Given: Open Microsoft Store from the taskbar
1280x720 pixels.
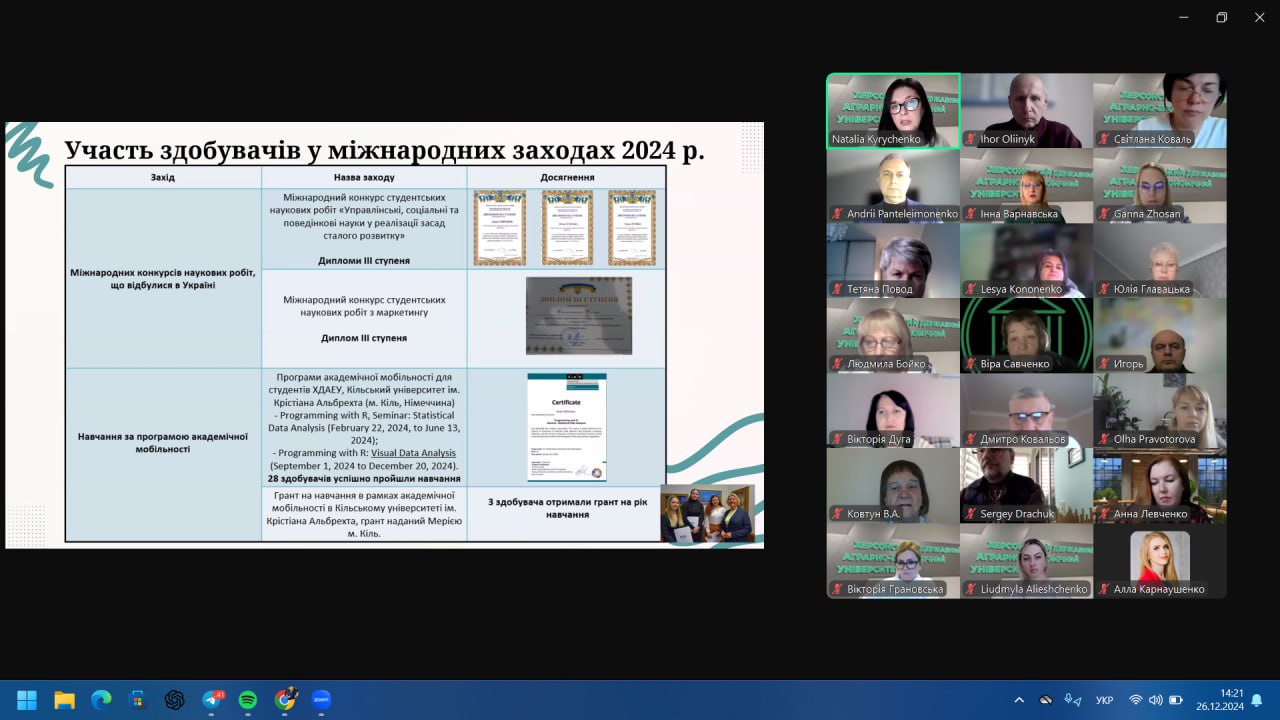Looking at the screenshot, I should (138, 700).
